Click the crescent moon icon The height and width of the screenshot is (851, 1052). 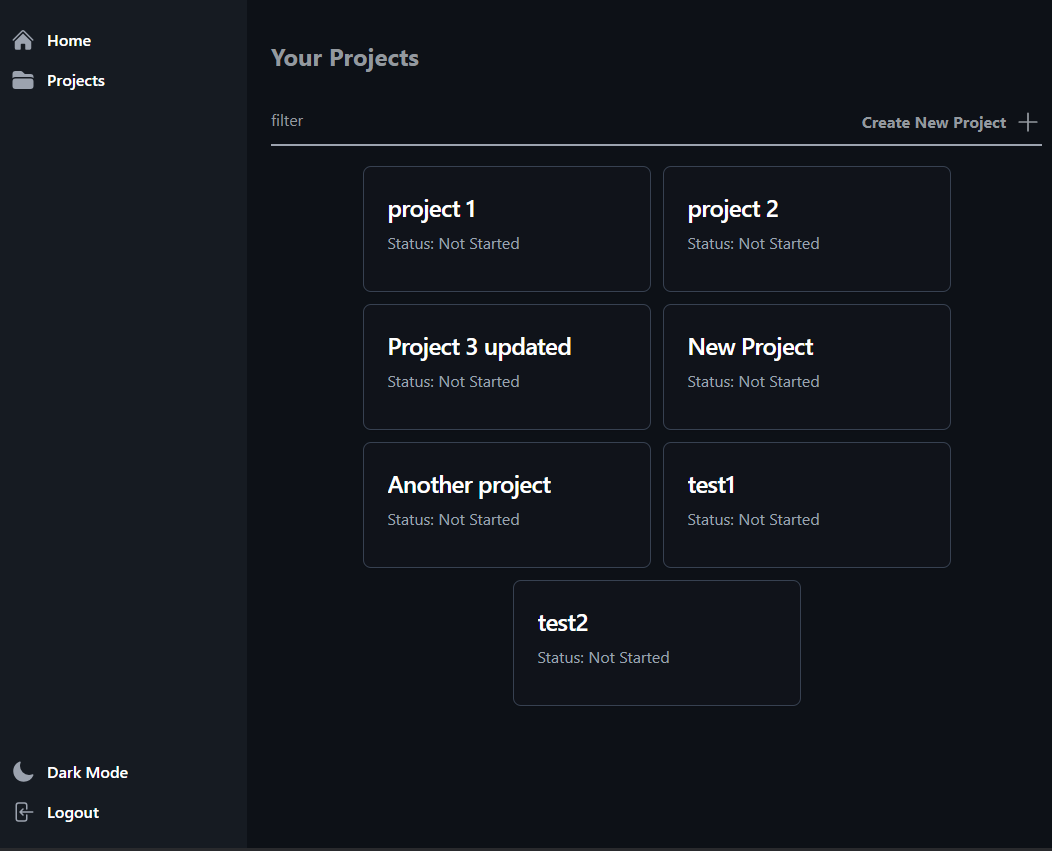[23, 772]
